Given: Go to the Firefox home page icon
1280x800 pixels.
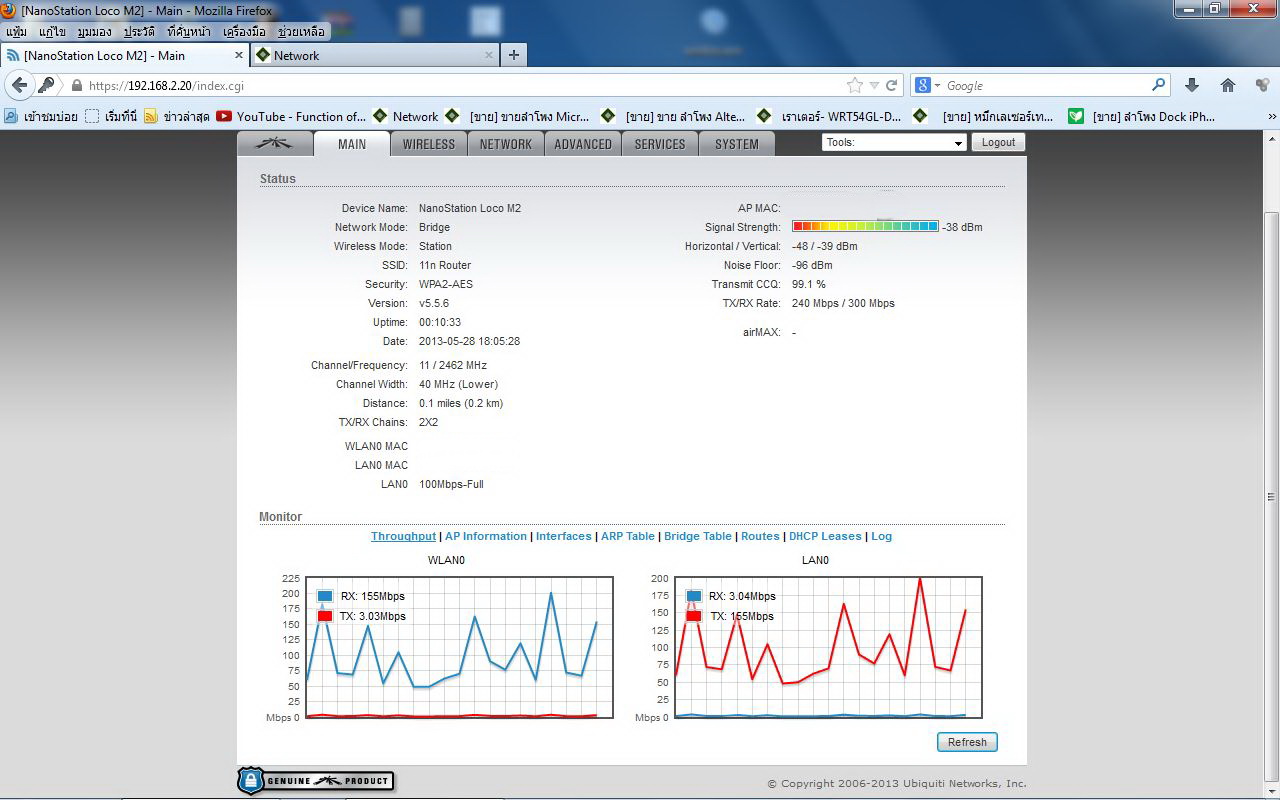Looking at the screenshot, I should 1228,85.
